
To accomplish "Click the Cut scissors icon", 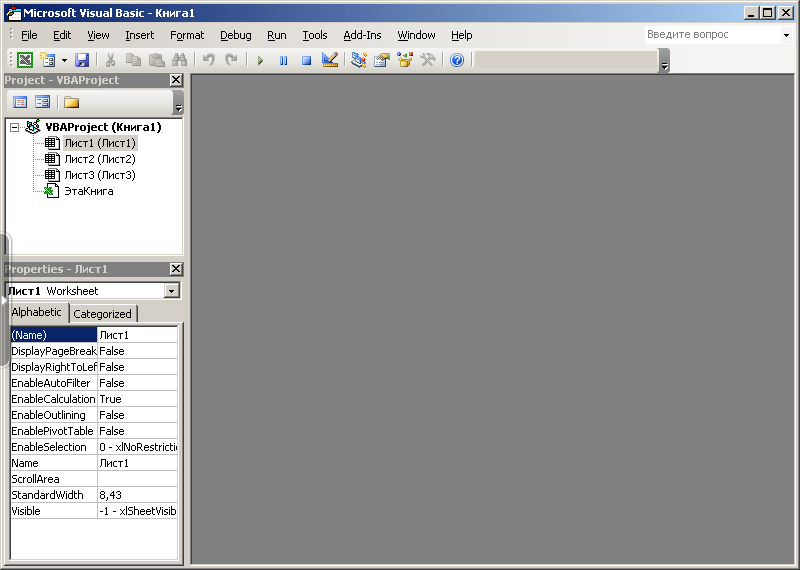I will point(110,60).
